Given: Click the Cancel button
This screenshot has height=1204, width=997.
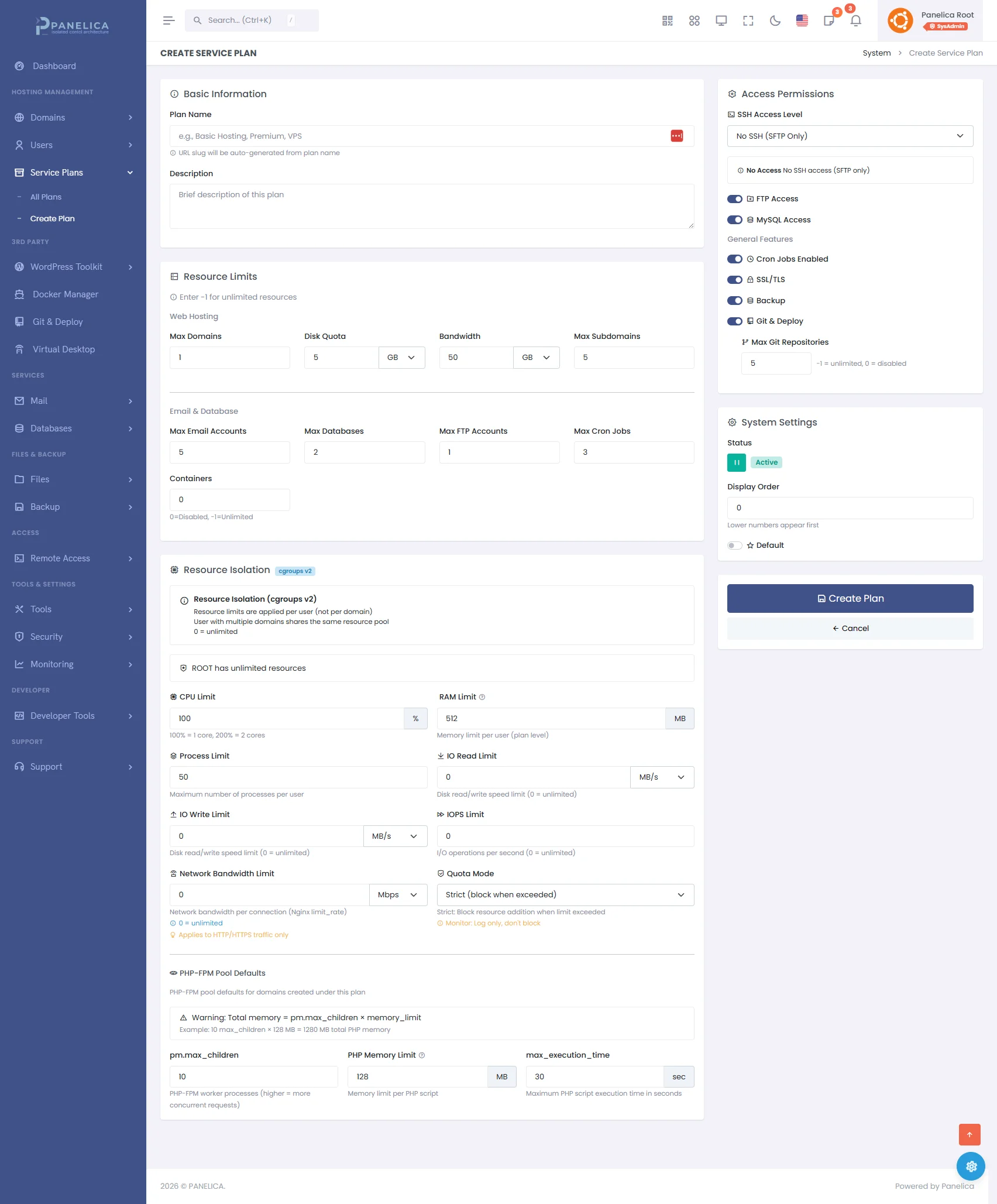Looking at the screenshot, I should (x=850, y=628).
